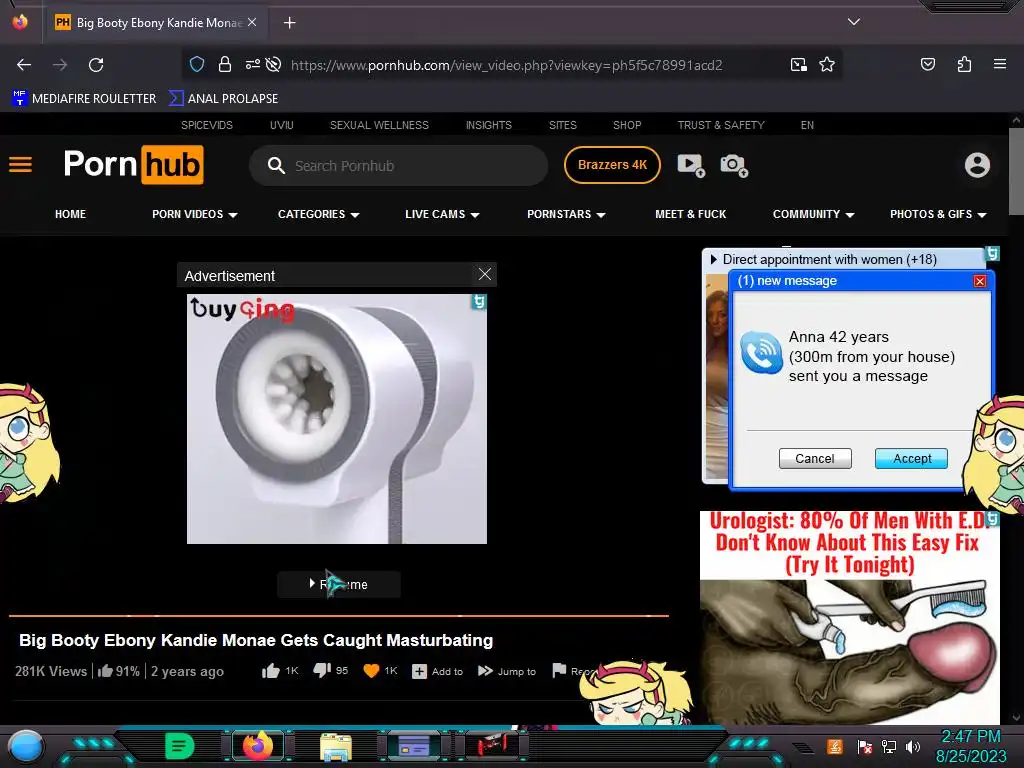
Task: Select the HOME nav item
Action: coord(71,214)
